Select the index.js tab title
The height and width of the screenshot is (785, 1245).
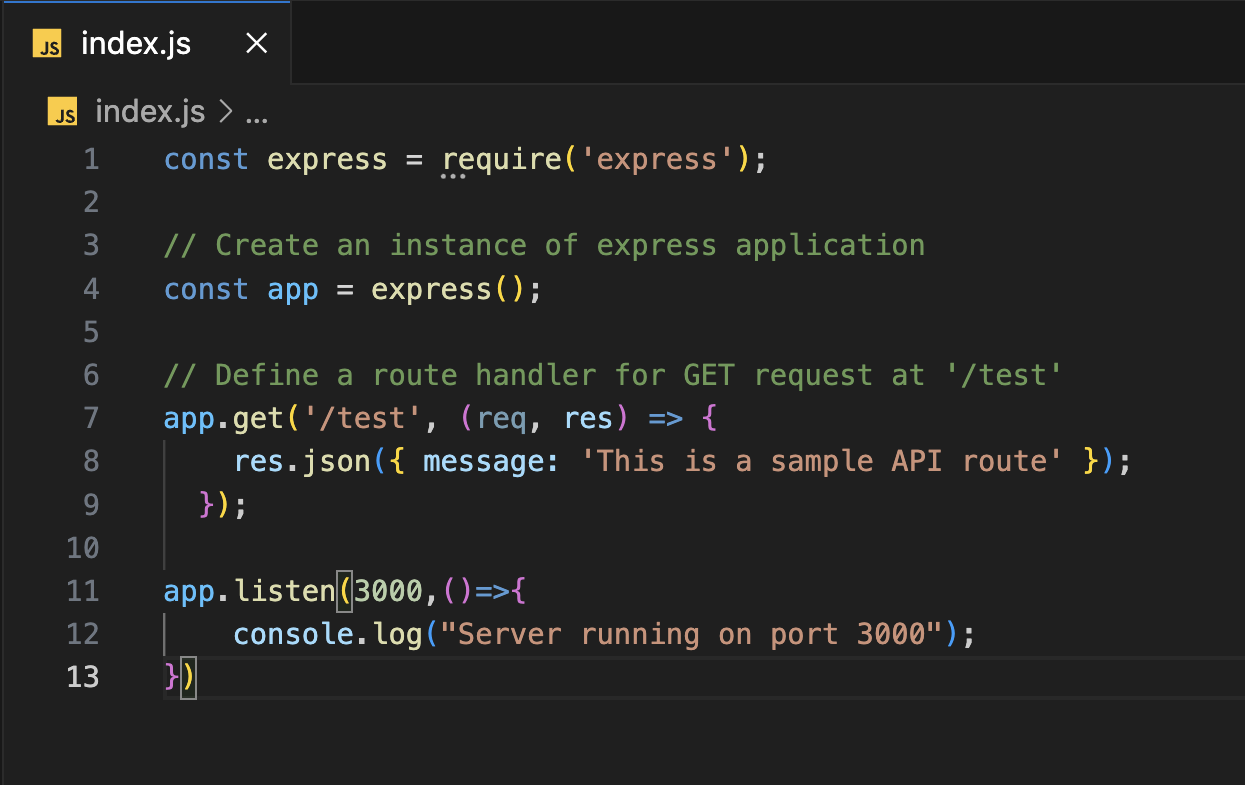pyautogui.click(x=136, y=44)
